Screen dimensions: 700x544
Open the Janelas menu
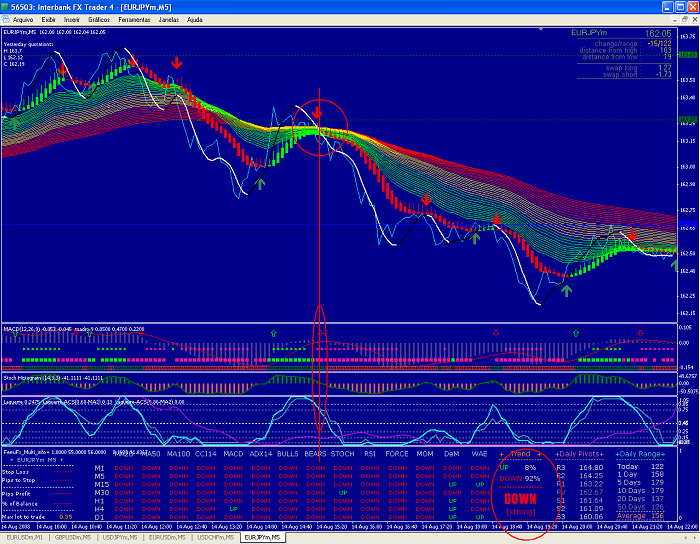[x=169, y=20]
